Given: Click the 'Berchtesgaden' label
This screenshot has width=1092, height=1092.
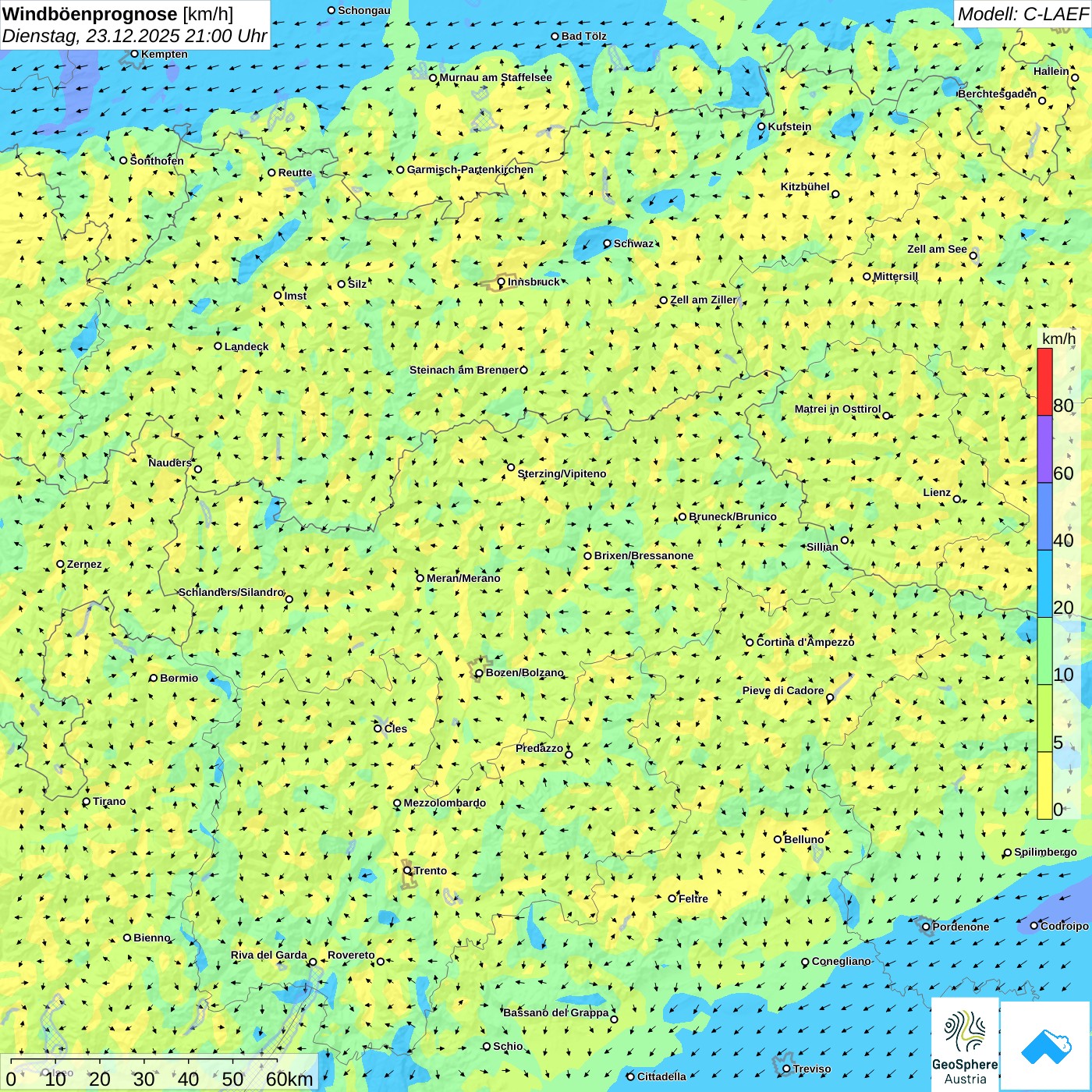Looking at the screenshot, I should point(998,94).
